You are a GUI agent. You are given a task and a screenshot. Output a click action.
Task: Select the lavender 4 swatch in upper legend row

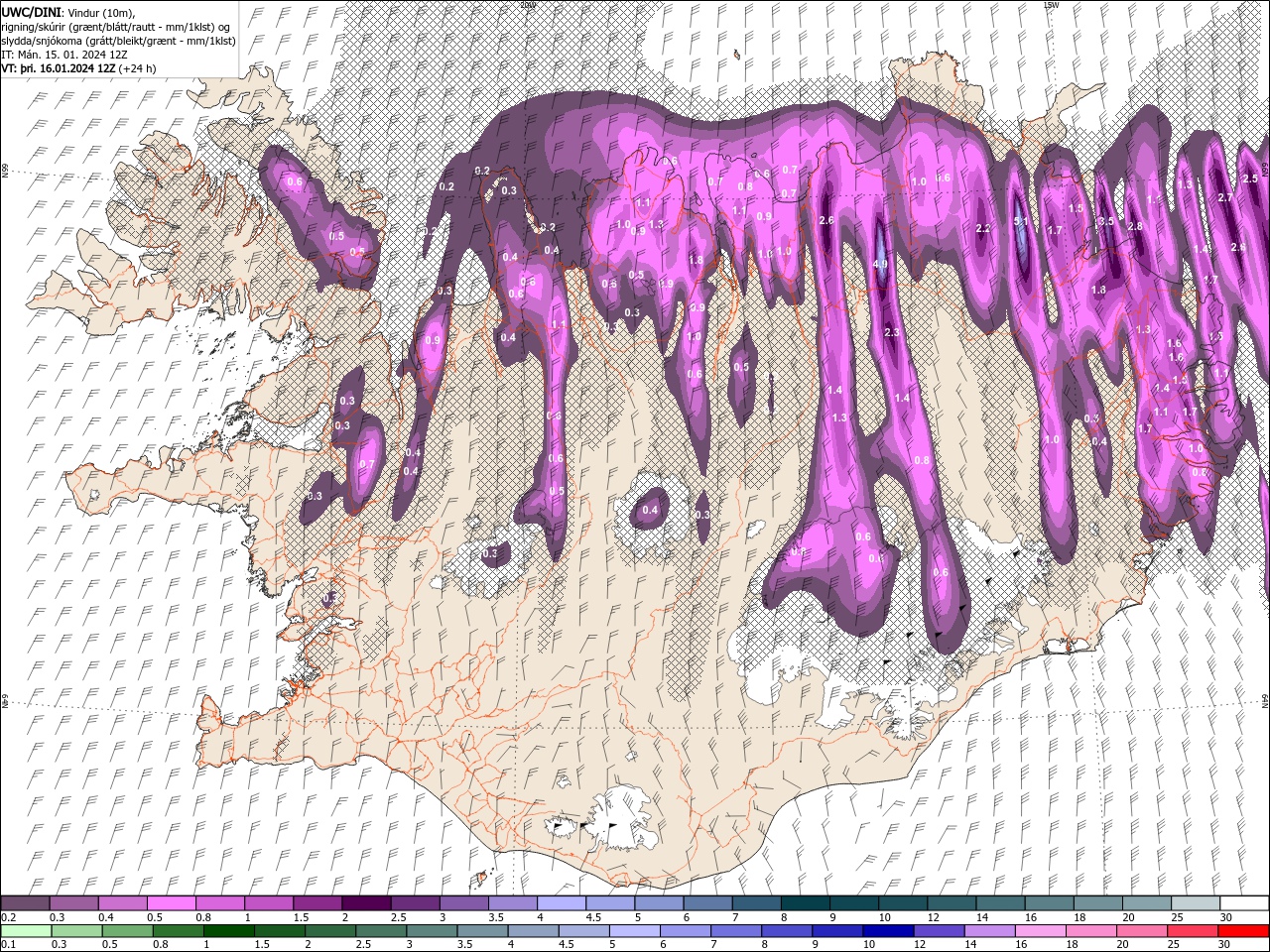pyautogui.click(x=561, y=903)
